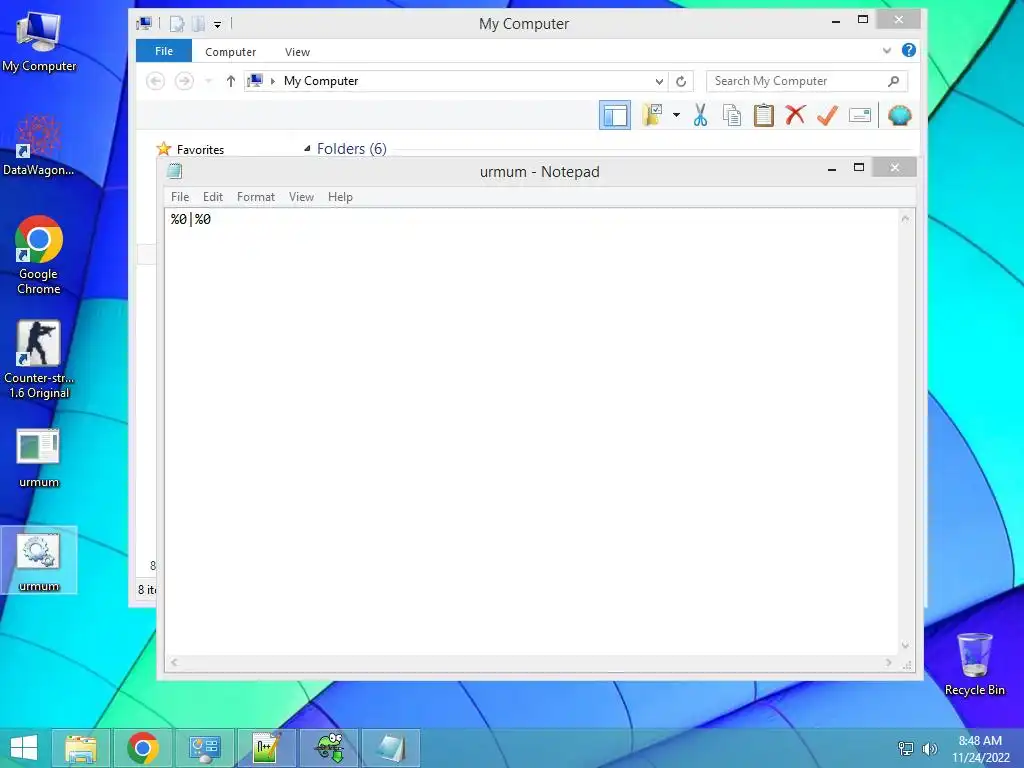Screen dimensions: 1024x768
Task: Click the Forward navigation arrow
Action: click(x=184, y=81)
